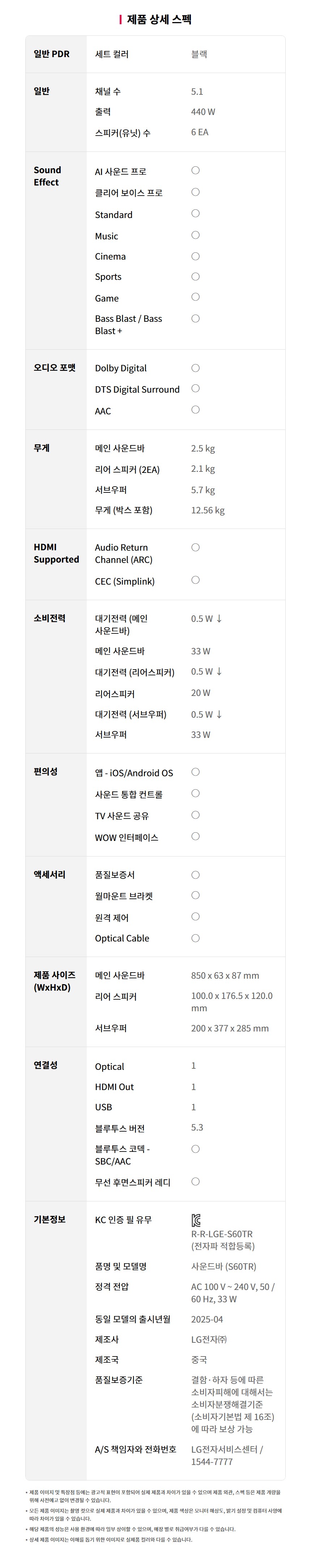Click the 제품 상세 스펙 heading
The width and height of the screenshot is (311, 1568).
[x=159, y=20]
